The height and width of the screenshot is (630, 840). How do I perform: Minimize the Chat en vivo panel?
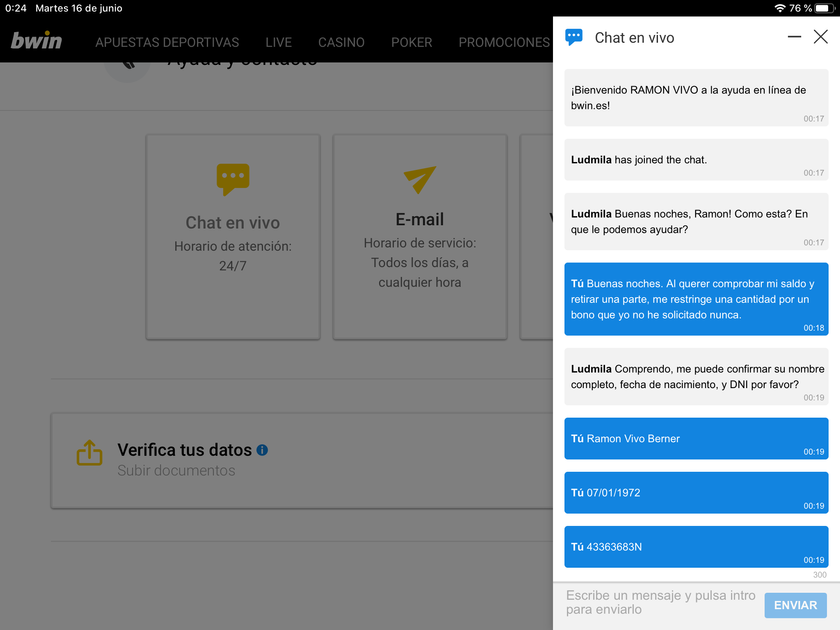tap(794, 37)
